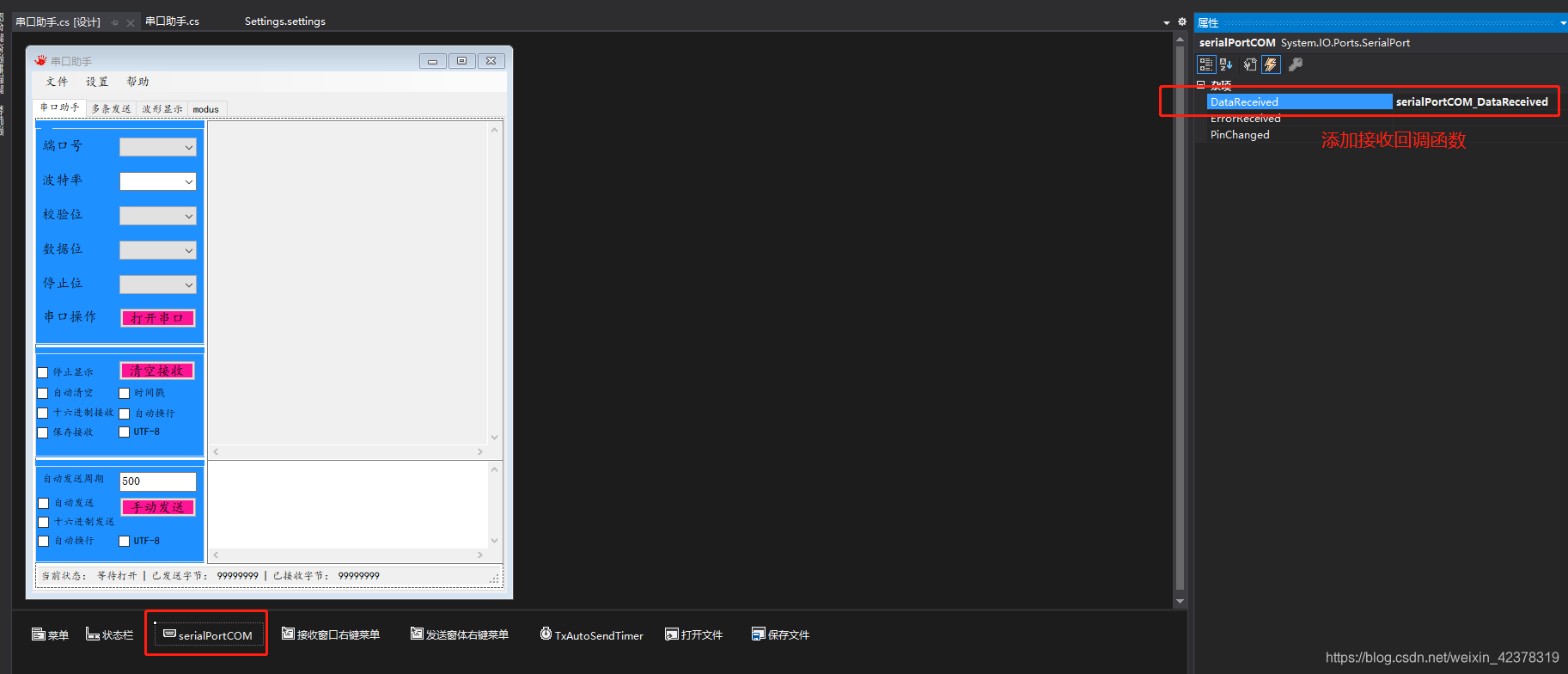Toggle 自动换行 checkbox in send panel

(x=44, y=541)
